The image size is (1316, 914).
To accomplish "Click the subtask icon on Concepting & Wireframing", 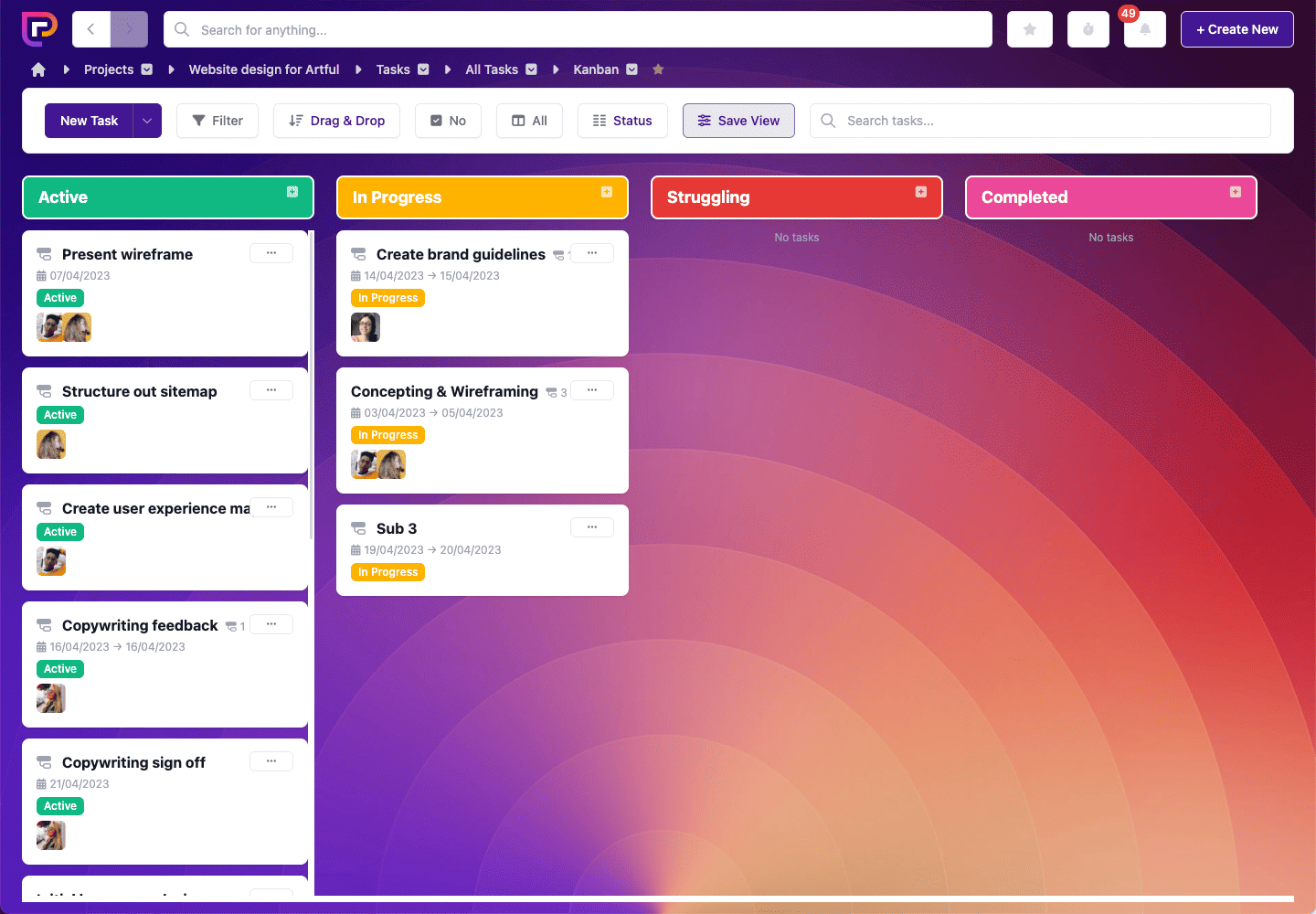I will (553, 391).
